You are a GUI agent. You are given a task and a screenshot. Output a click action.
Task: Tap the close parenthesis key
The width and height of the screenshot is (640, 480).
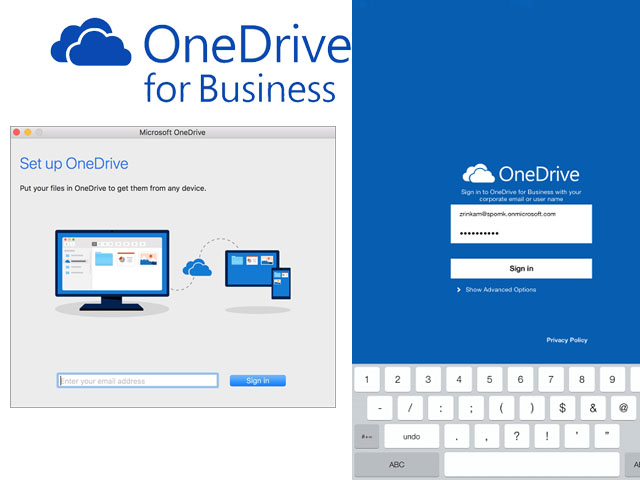coord(532,408)
